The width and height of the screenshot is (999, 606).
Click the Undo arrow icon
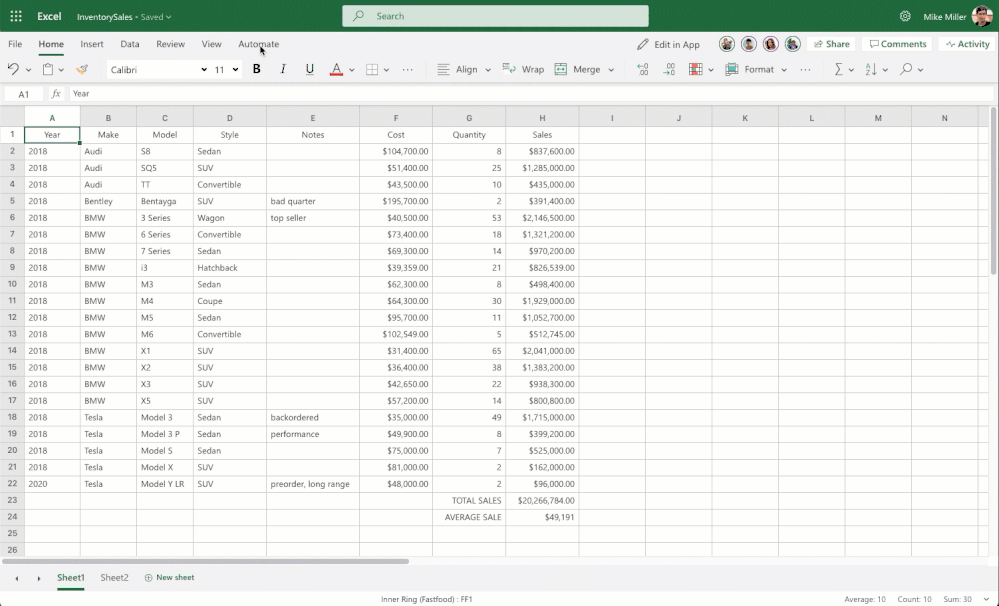click(13, 70)
